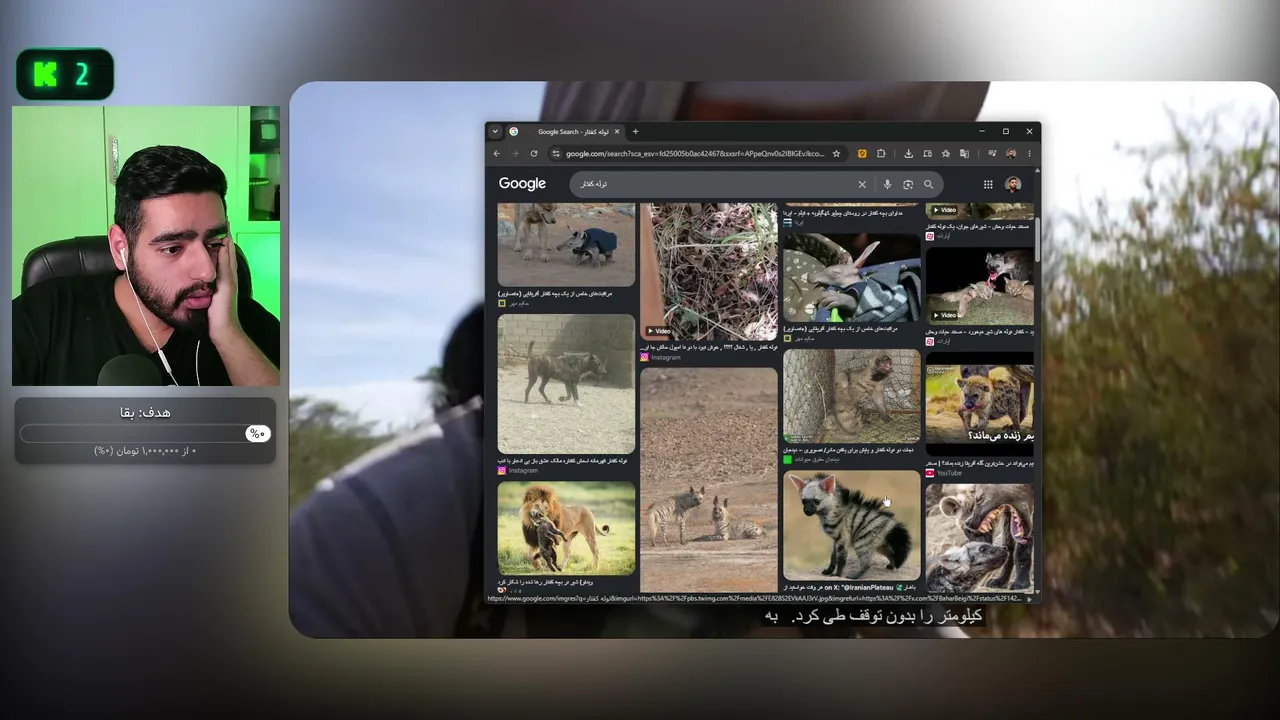Open a new browser tab
Viewport: 1280px width, 720px height.
635,131
